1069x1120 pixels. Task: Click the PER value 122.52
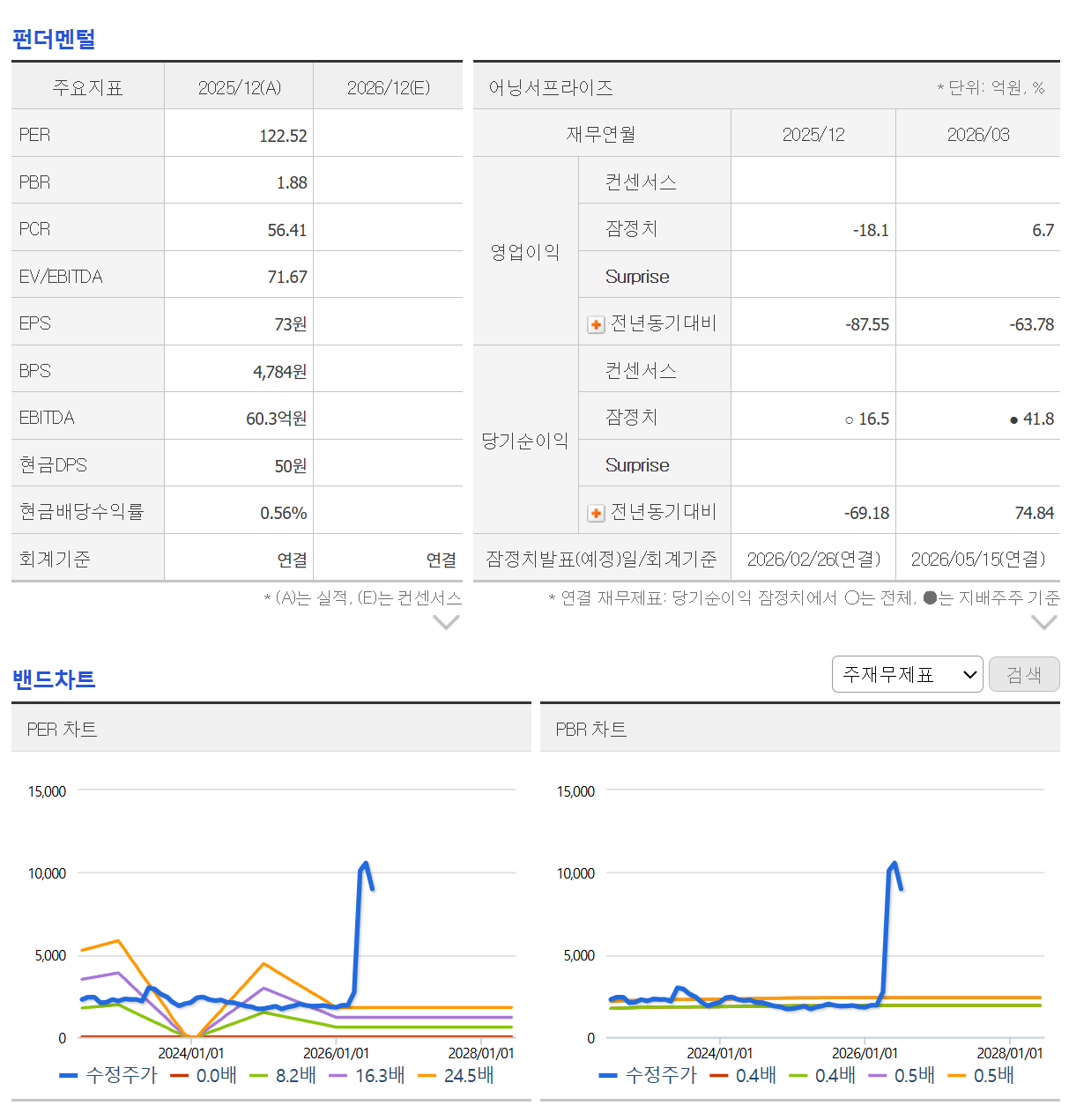click(283, 136)
